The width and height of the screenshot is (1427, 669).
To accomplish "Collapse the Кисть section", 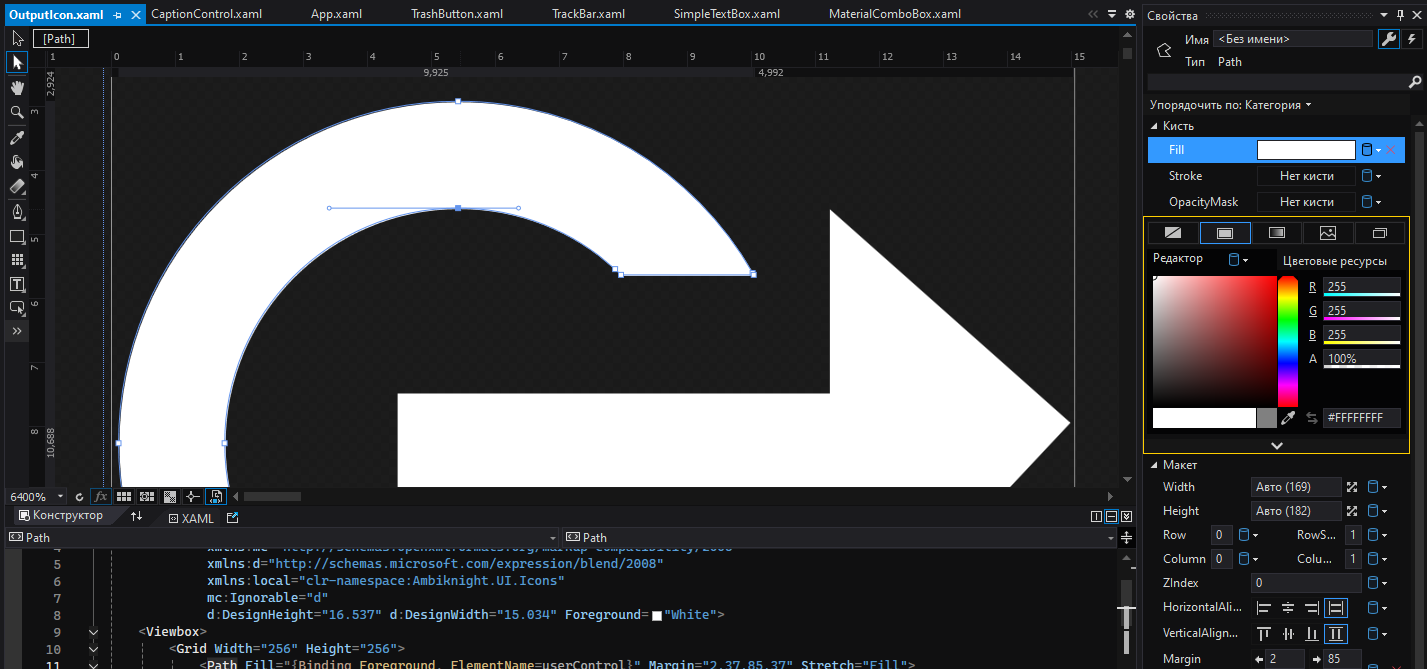I will point(1154,126).
